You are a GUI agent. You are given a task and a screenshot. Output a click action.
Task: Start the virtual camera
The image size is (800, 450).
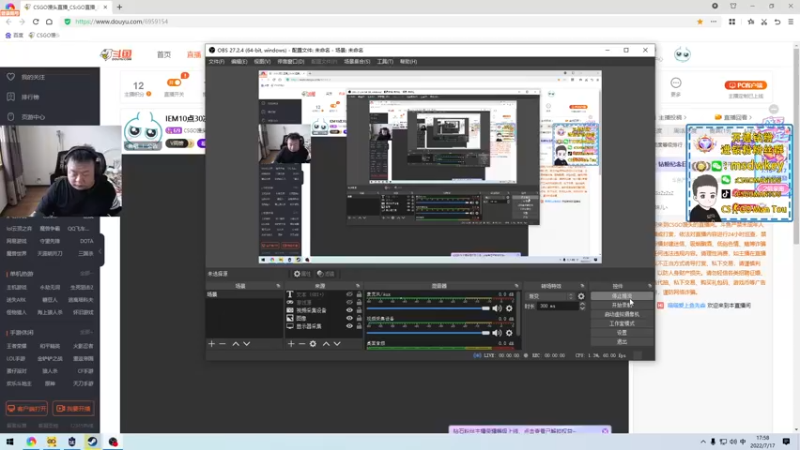coord(621,314)
